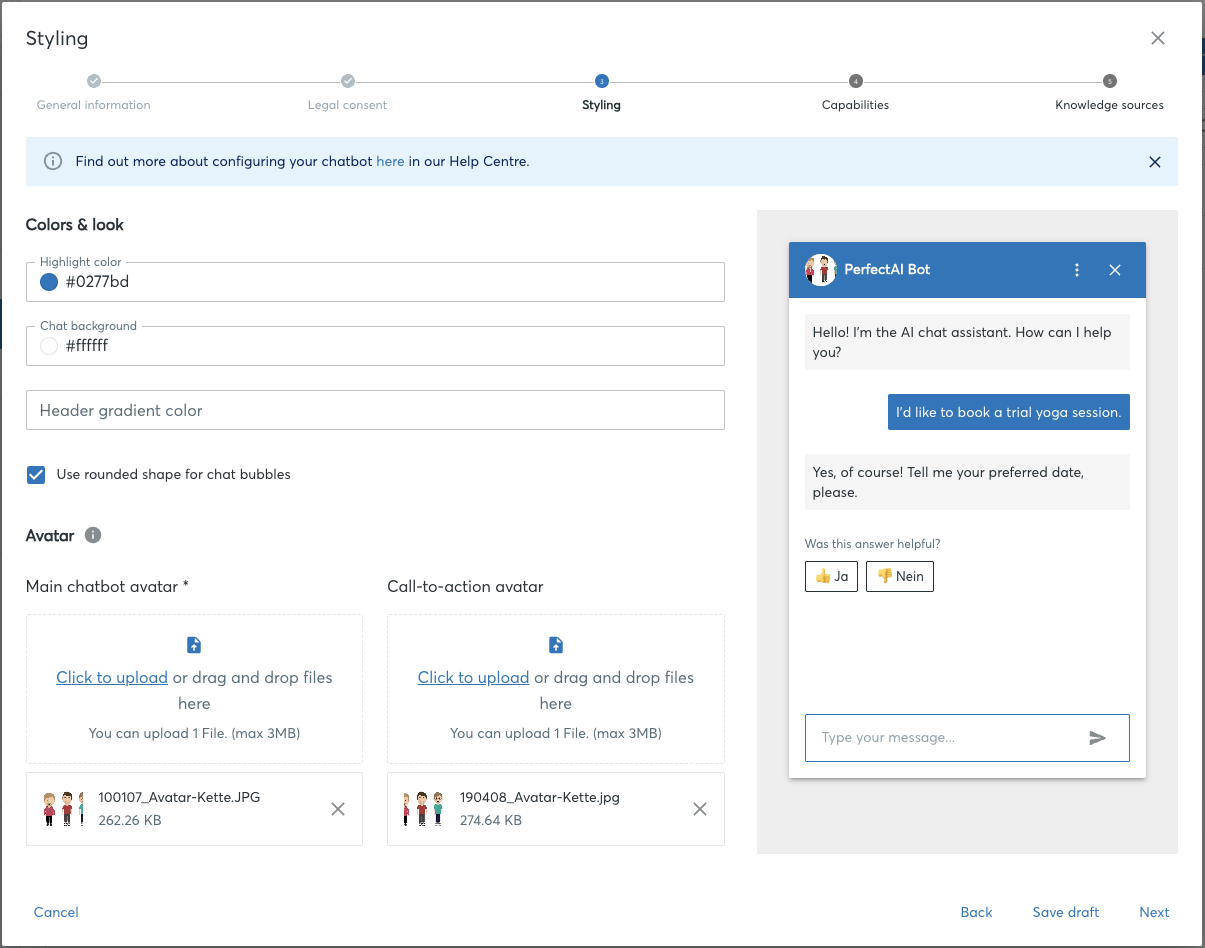
Task: Click the step 3 Styling circle
Action: pyautogui.click(x=601, y=81)
